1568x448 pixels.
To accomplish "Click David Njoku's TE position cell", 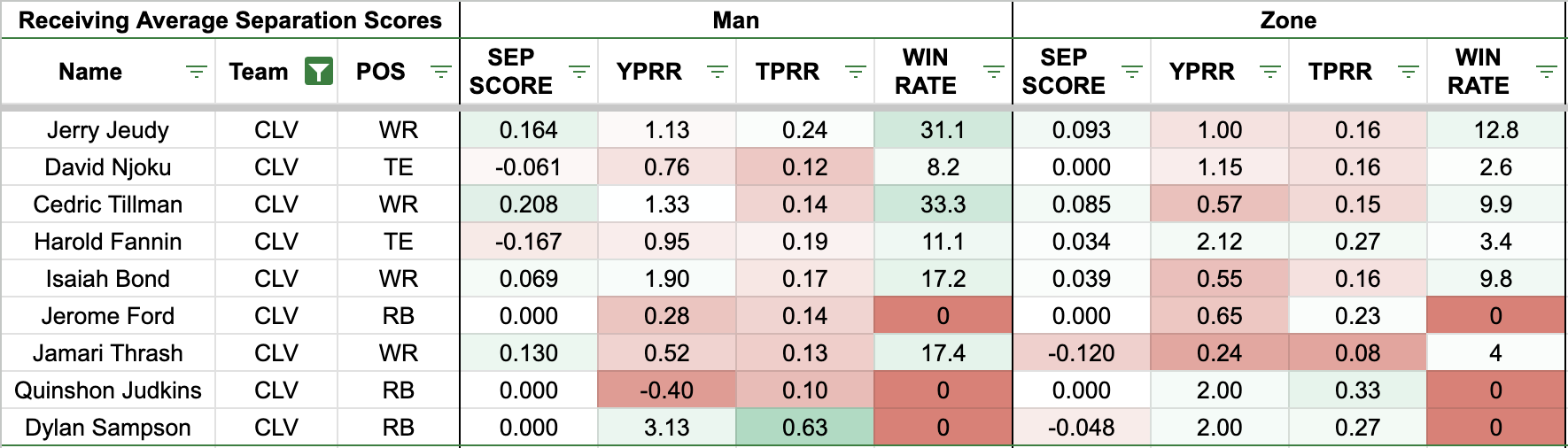I will [398, 167].
